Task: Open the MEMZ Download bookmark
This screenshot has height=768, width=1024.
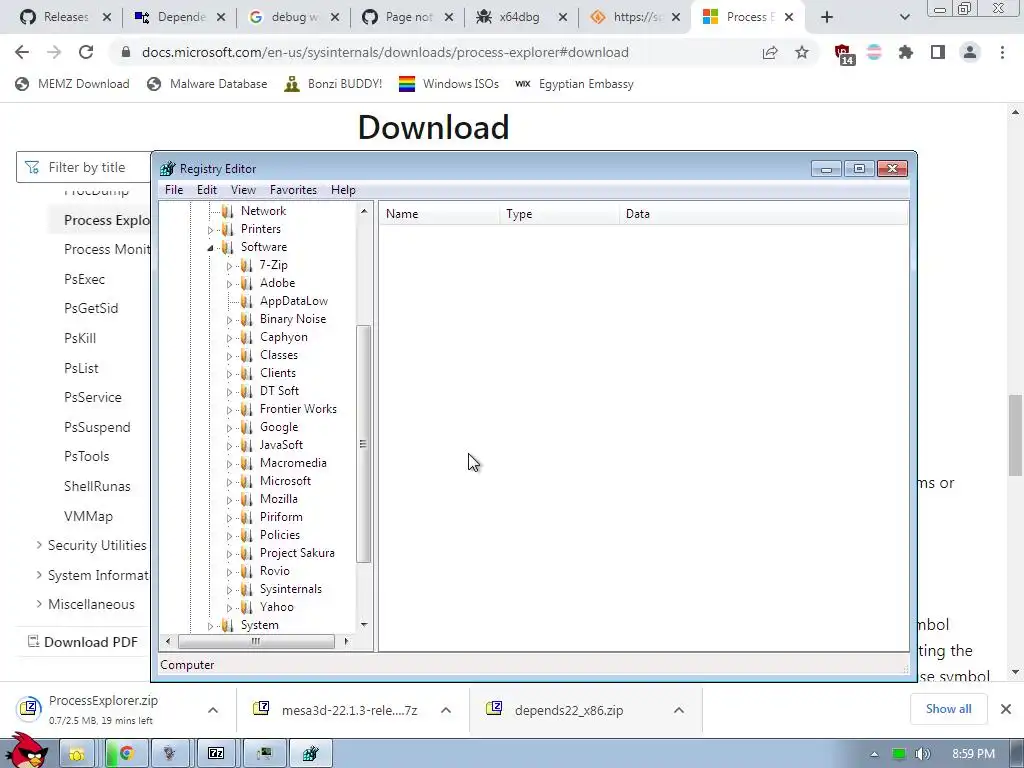Action: click(72, 84)
